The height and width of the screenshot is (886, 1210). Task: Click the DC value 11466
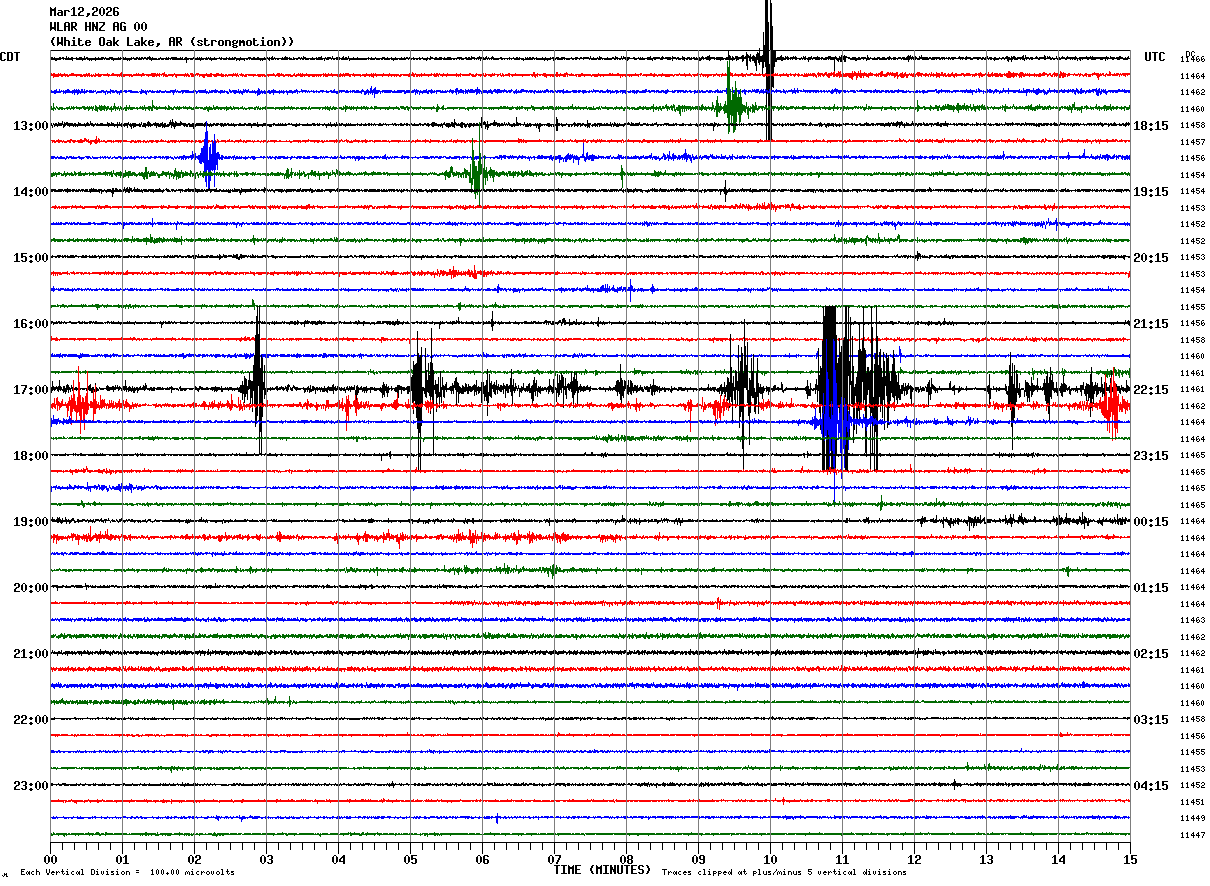click(x=1192, y=60)
